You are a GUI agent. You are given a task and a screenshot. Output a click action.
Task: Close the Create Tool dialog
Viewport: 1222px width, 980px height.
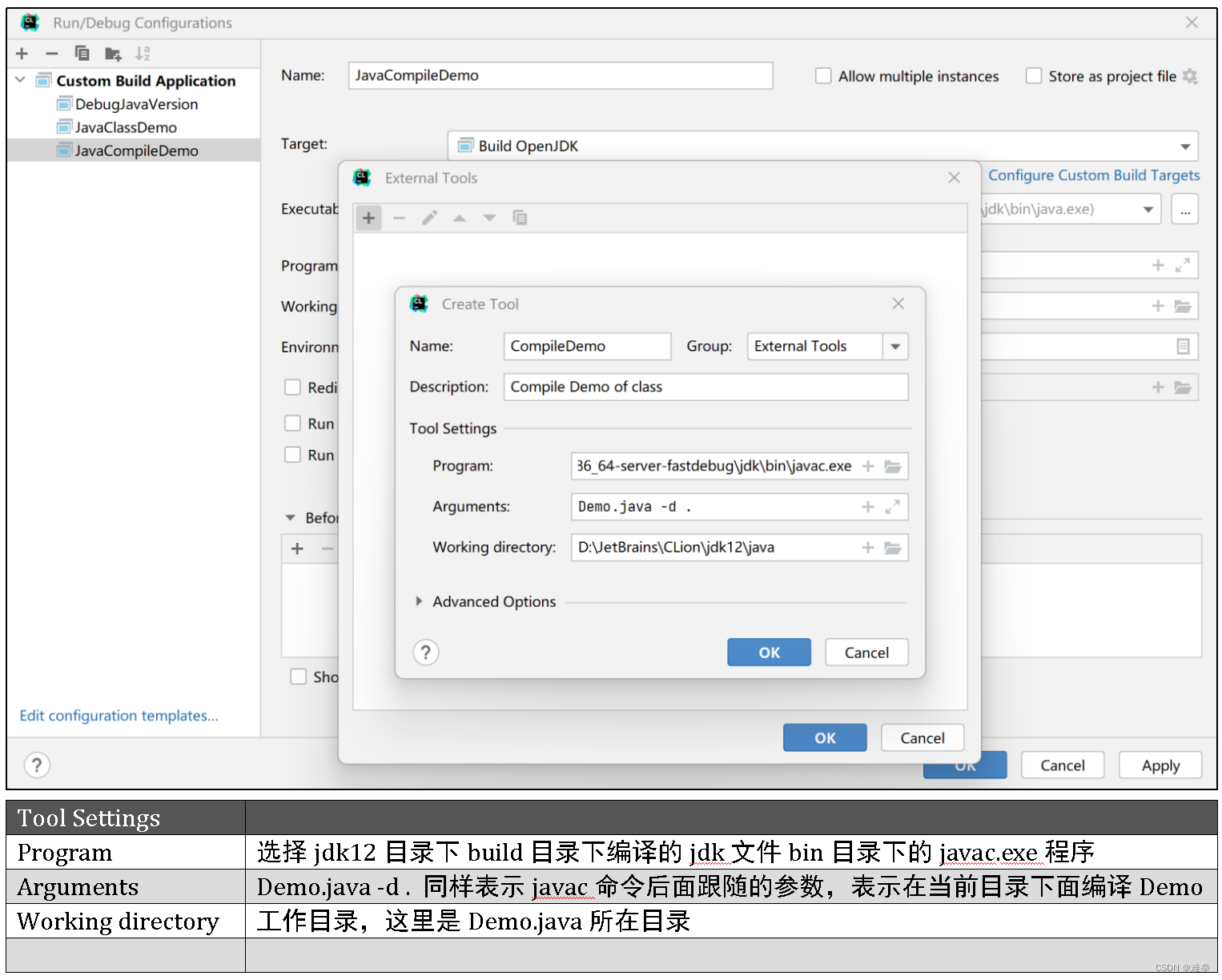tap(898, 304)
